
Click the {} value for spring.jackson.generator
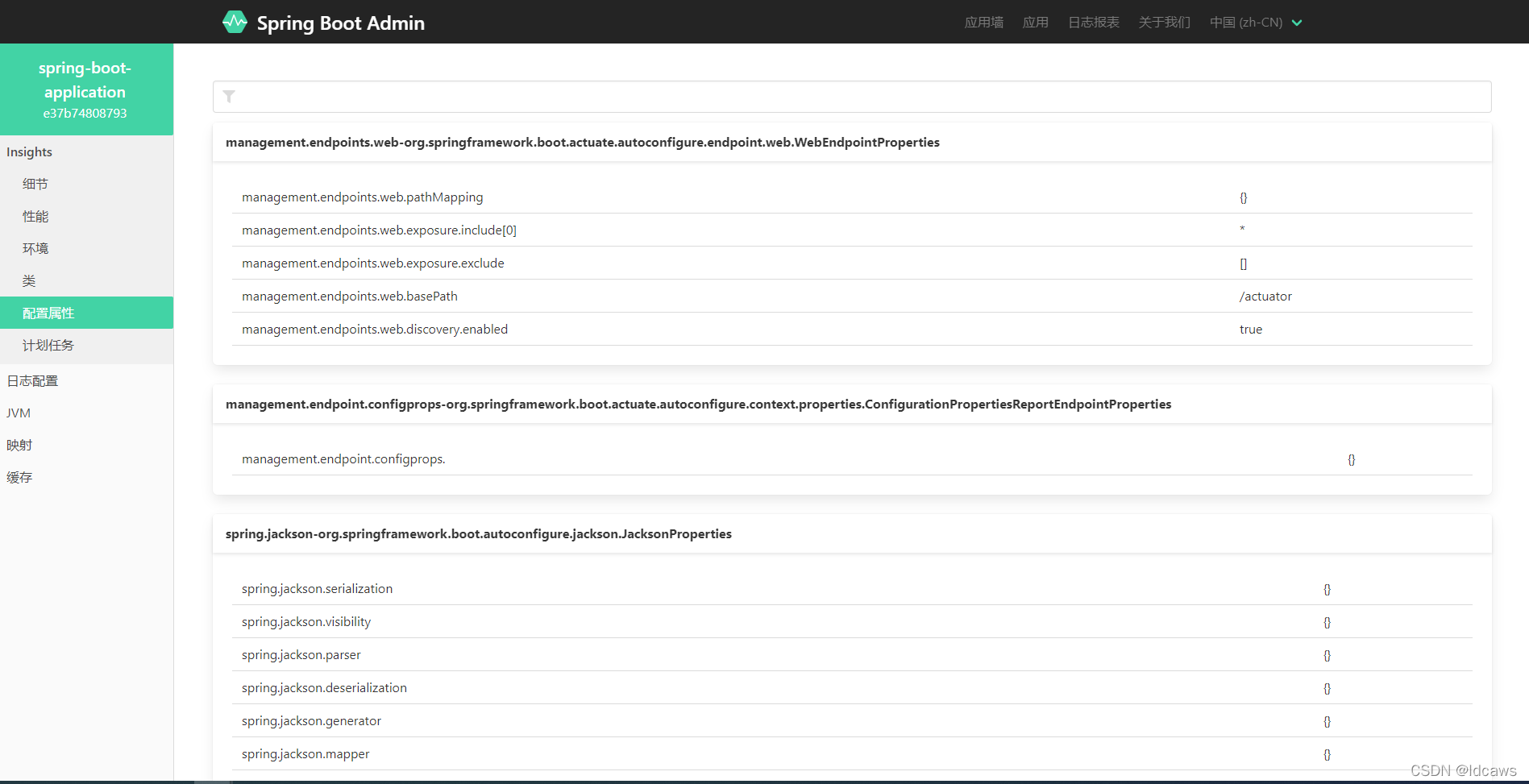1327,721
